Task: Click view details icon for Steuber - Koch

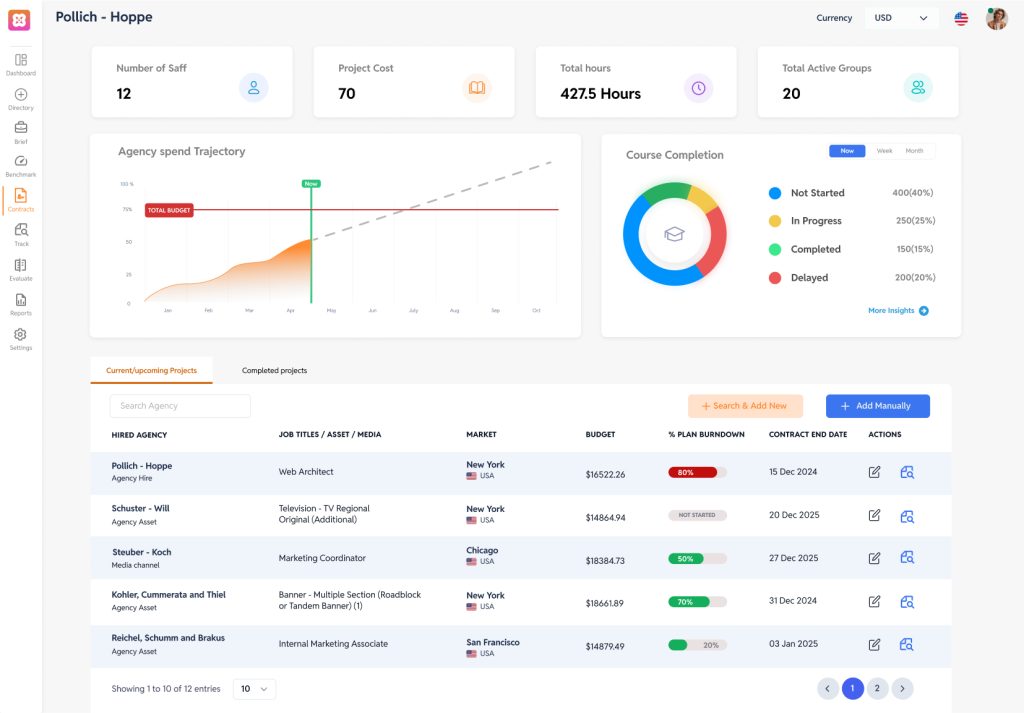Action: click(x=907, y=558)
